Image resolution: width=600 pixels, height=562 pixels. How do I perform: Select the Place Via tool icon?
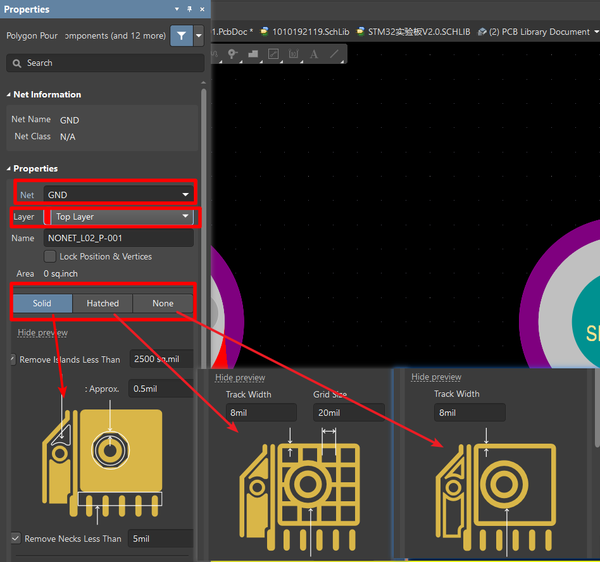click(232, 54)
